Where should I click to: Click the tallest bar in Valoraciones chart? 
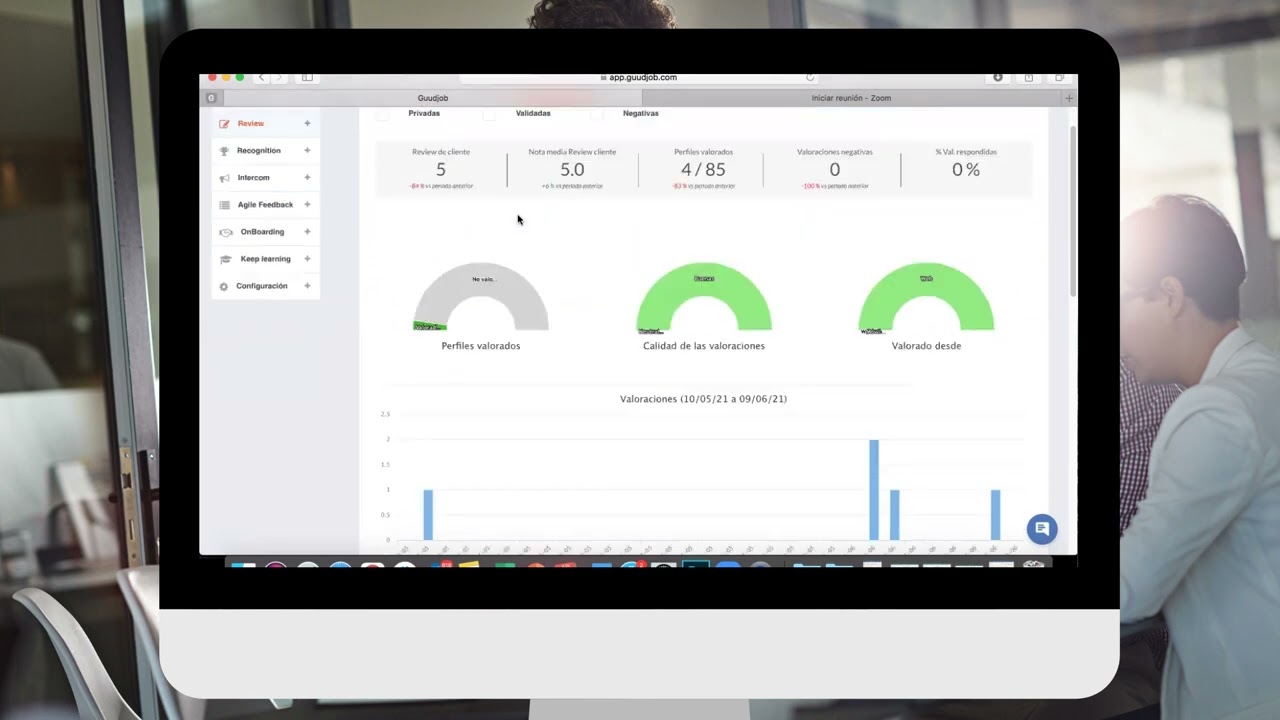(x=874, y=490)
